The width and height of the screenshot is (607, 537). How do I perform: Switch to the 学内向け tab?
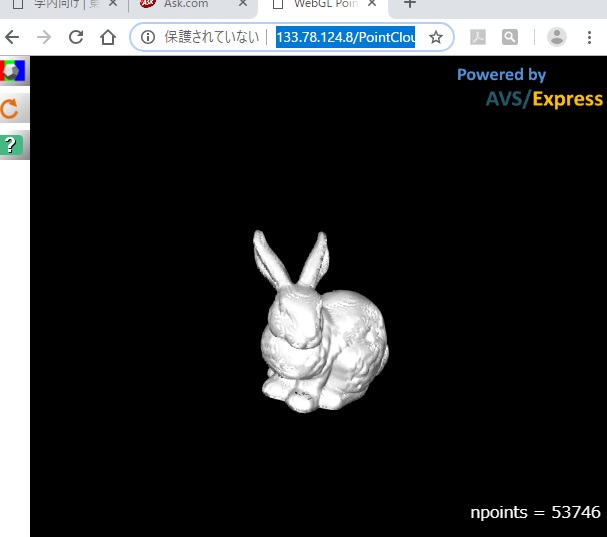point(62,4)
